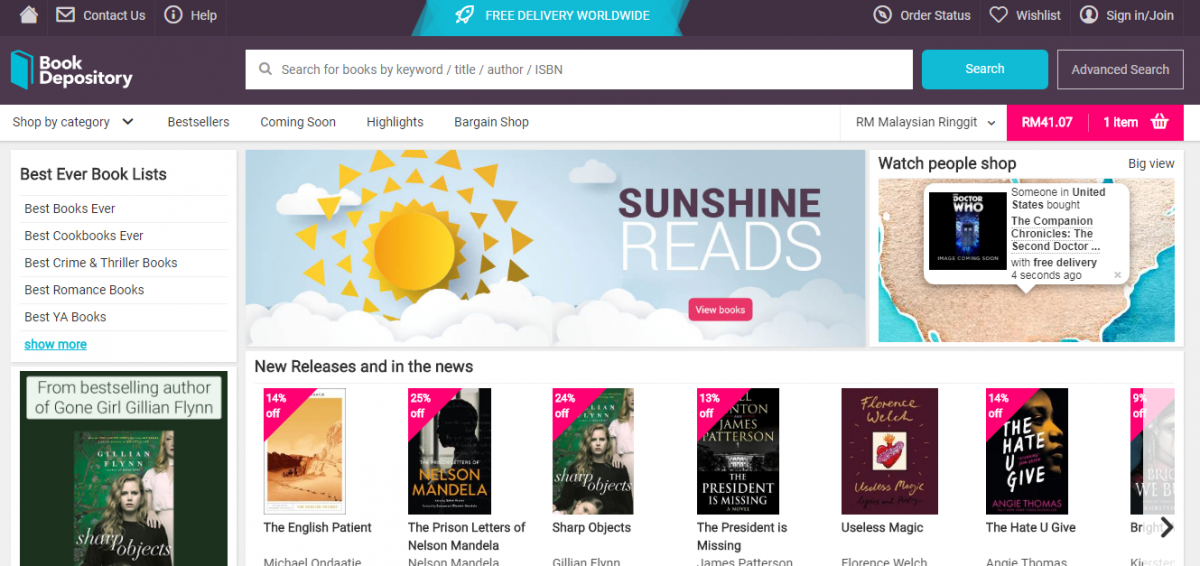Viewport: 1200px width, 566px height.
Task: Switch Watch people shop to Big view
Action: pyautogui.click(x=1151, y=163)
